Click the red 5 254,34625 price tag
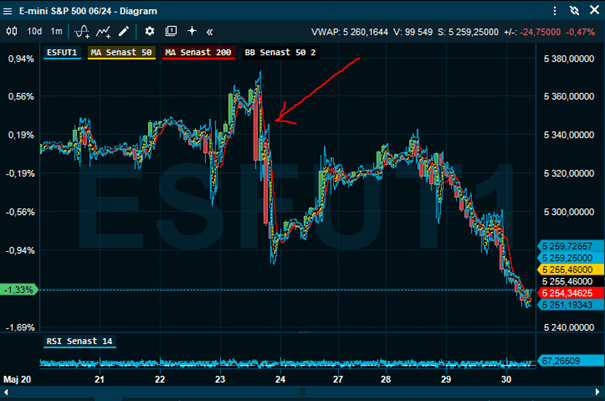The height and width of the screenshot is (401, 605). [571, 293]
